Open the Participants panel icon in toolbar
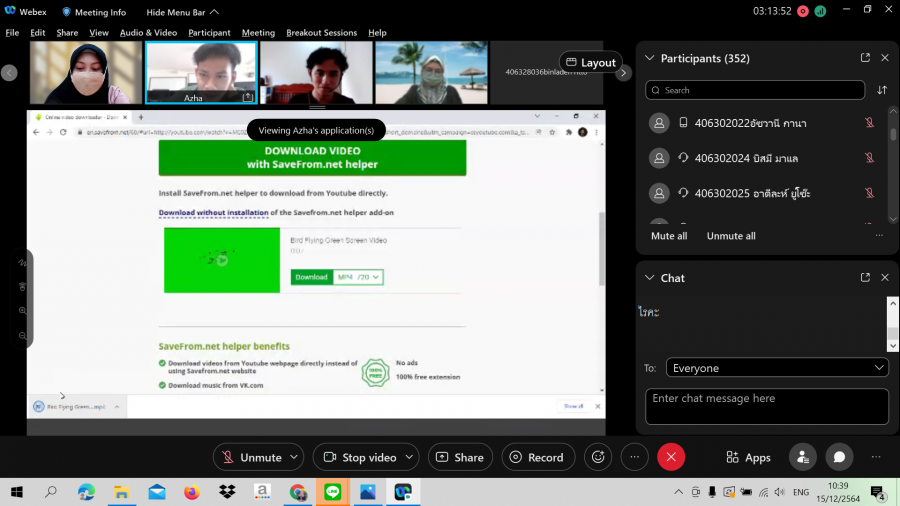The image size is (900, 506). coord(802,457)
